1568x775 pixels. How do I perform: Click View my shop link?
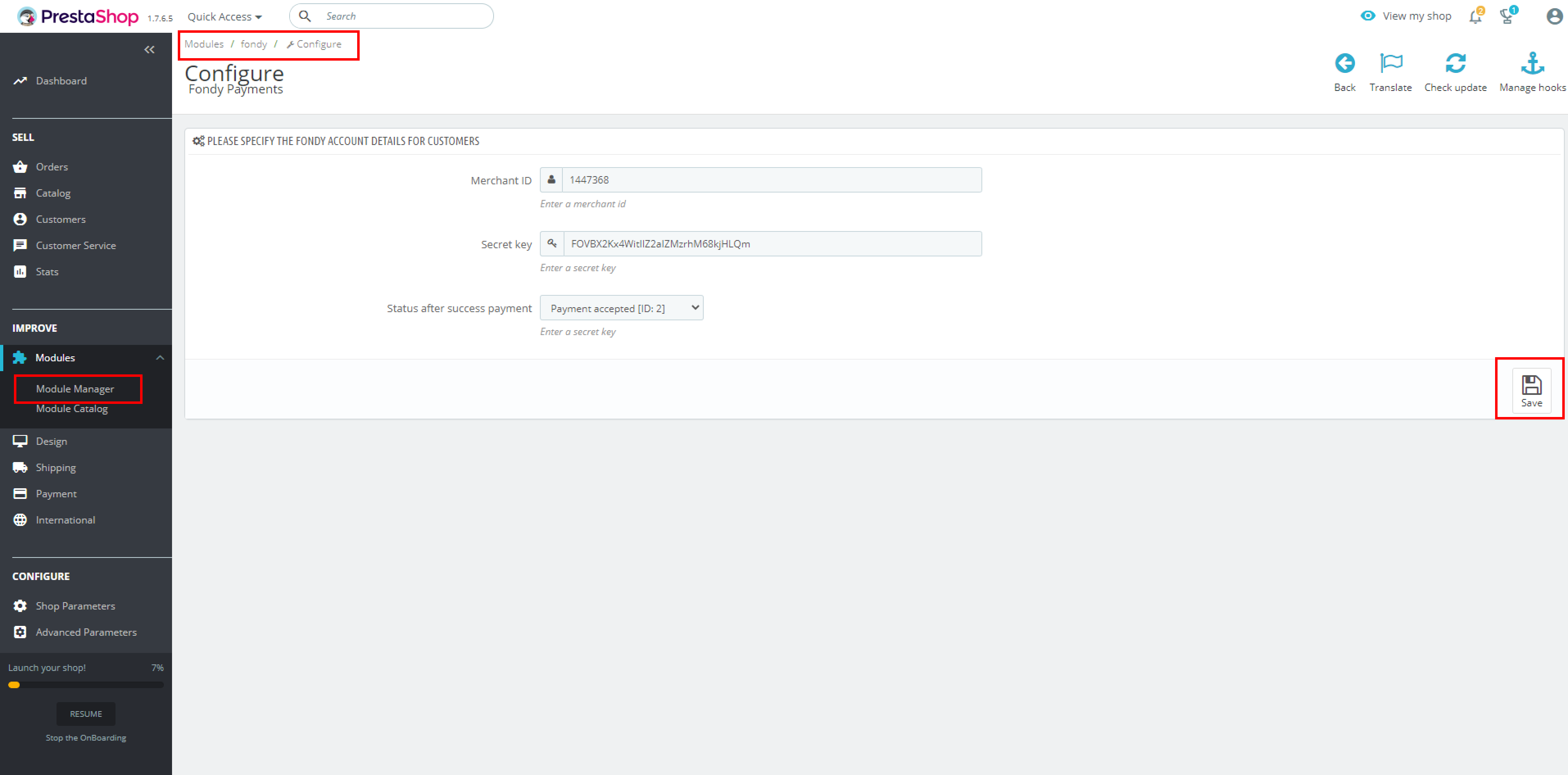click(x=1416, y=16)
